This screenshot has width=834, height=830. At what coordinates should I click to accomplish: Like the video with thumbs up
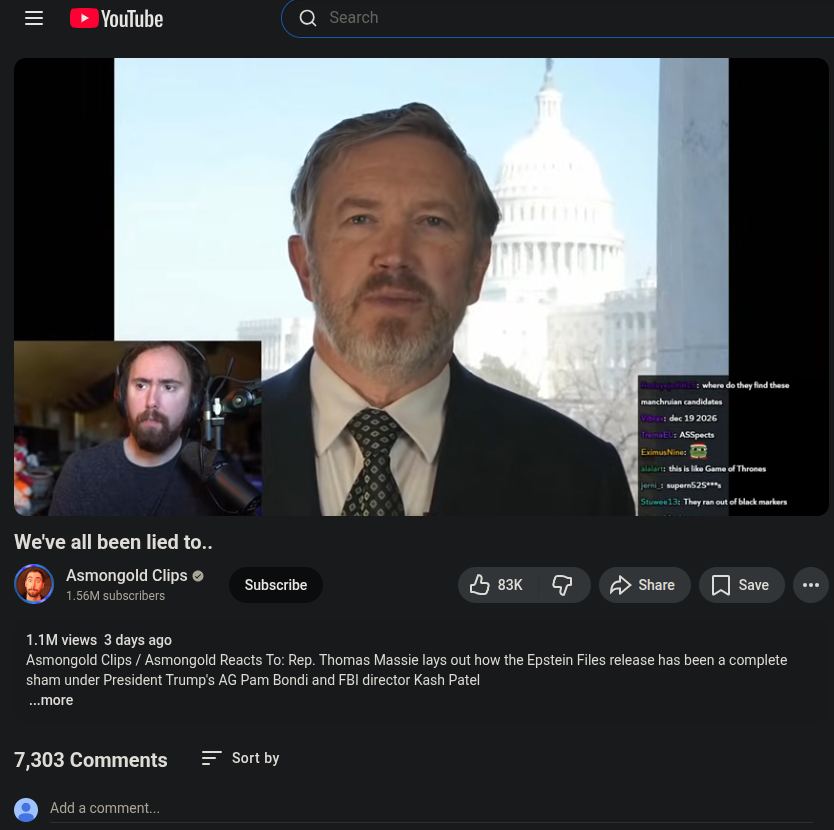pos(498,585)
